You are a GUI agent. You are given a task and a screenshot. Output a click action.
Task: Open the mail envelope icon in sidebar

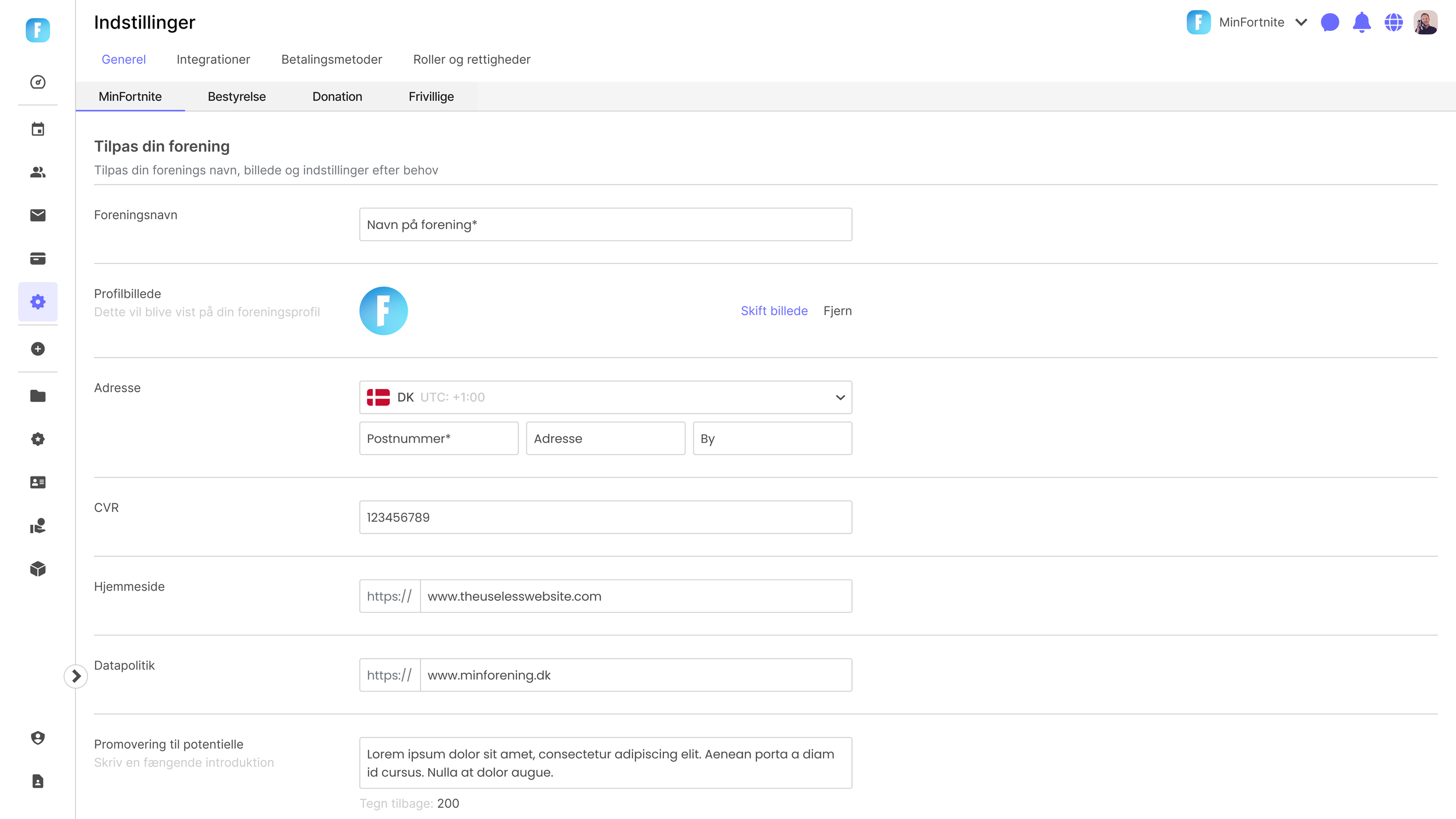coord(38,216)
